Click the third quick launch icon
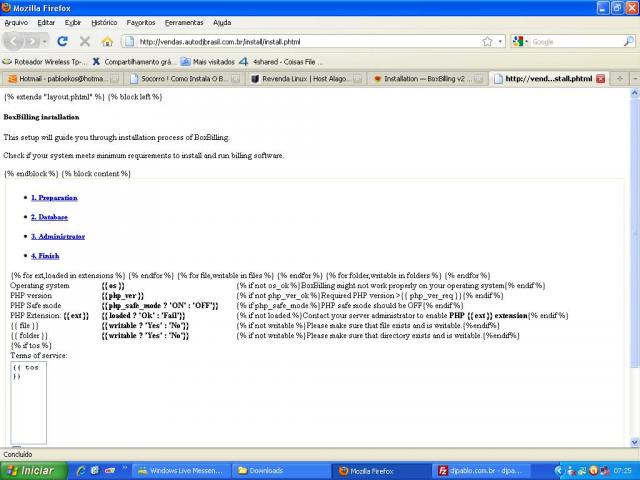 click(x=110, y=471)
